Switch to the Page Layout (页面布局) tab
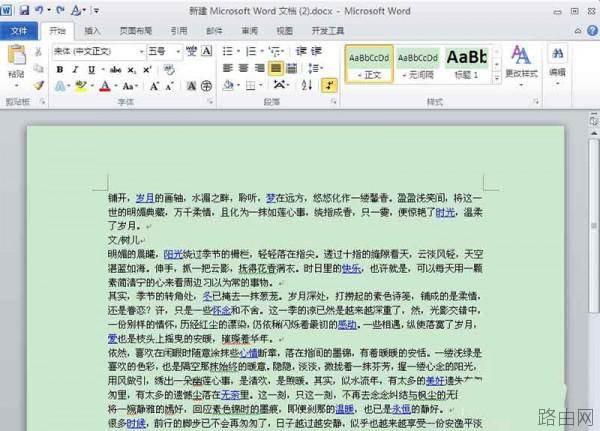Image resolution: width=600 pixels, height=431 pixels. click(136, 31)
